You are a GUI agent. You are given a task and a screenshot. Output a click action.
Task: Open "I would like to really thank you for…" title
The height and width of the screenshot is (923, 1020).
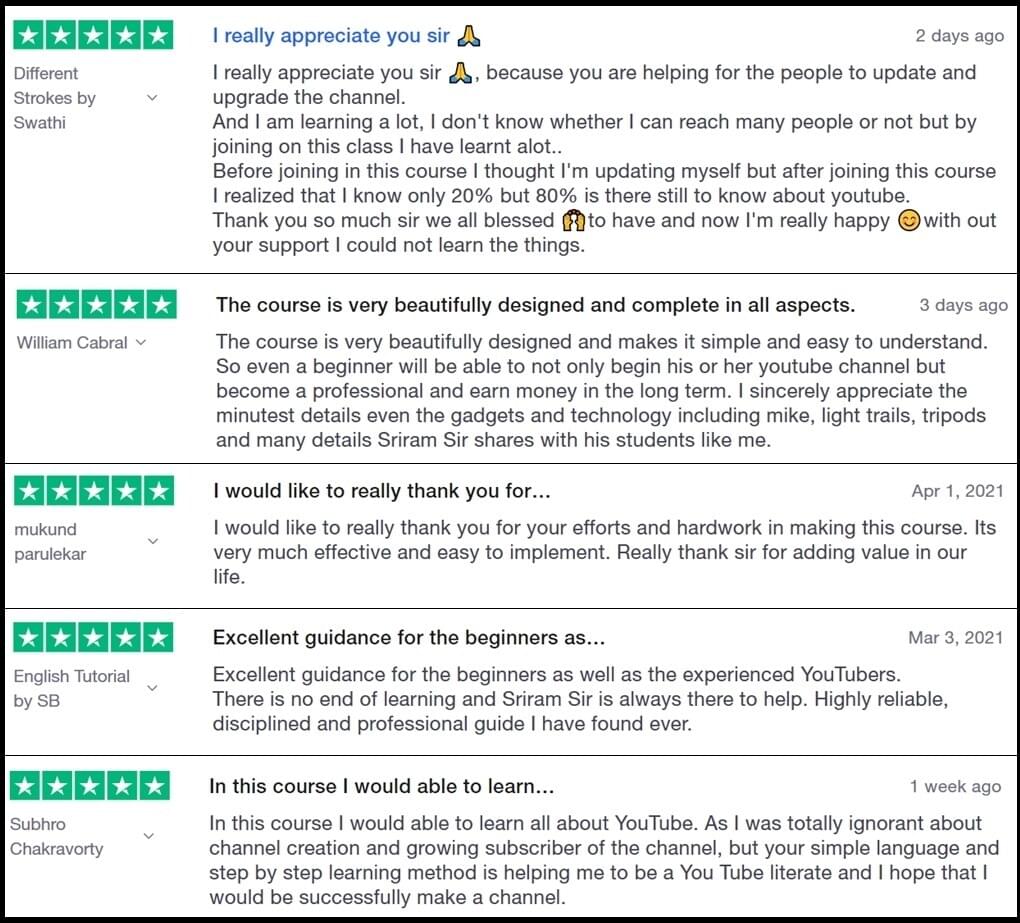point(382,491)
